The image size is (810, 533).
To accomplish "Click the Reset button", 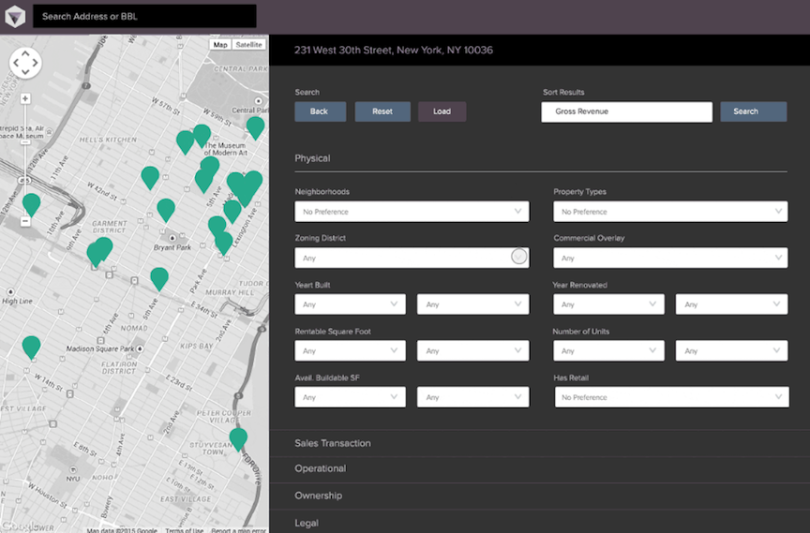I will coord(383,112).
